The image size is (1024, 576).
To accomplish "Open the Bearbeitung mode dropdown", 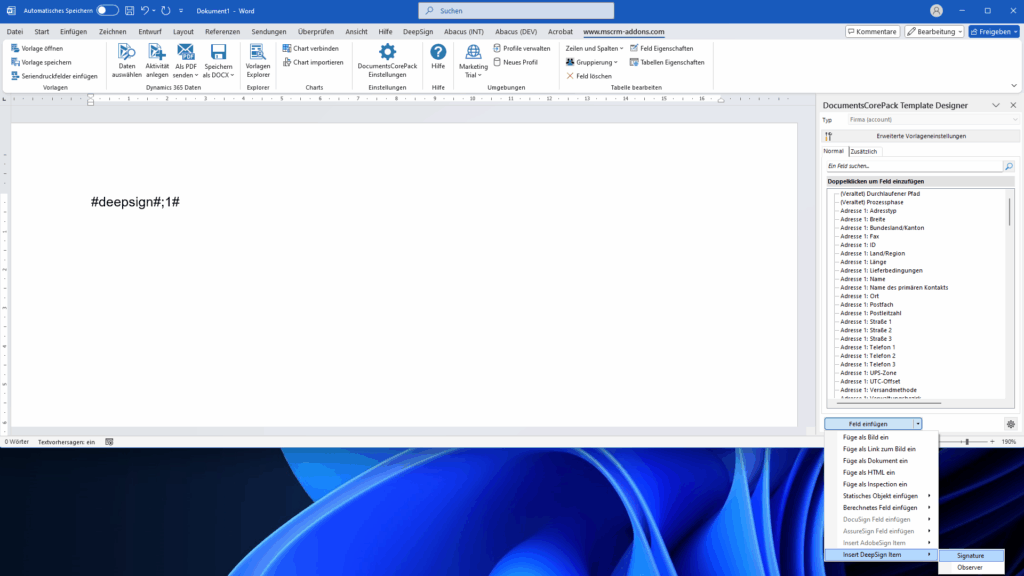I will 935,31.
